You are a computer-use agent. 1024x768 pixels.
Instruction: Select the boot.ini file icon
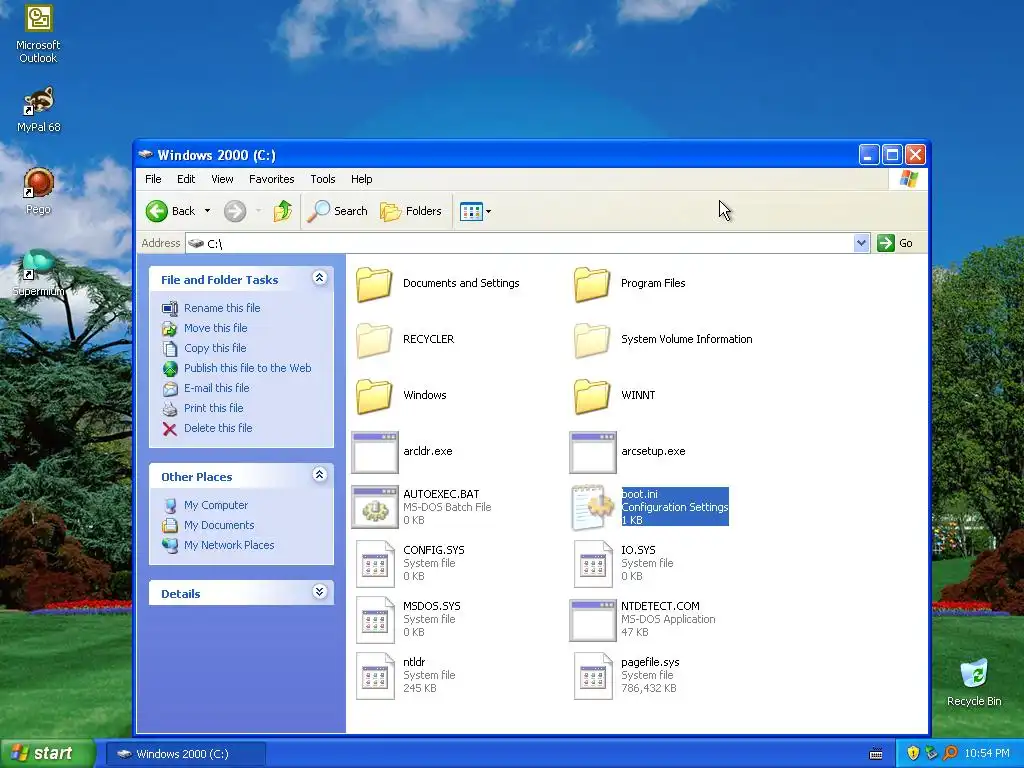[592, 507]
